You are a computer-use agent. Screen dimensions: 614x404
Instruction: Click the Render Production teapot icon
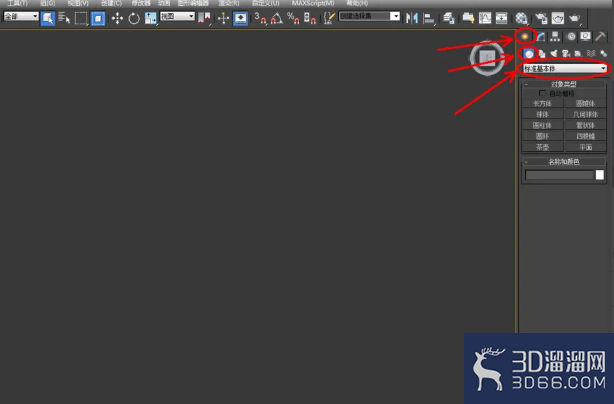coord(574,18)
